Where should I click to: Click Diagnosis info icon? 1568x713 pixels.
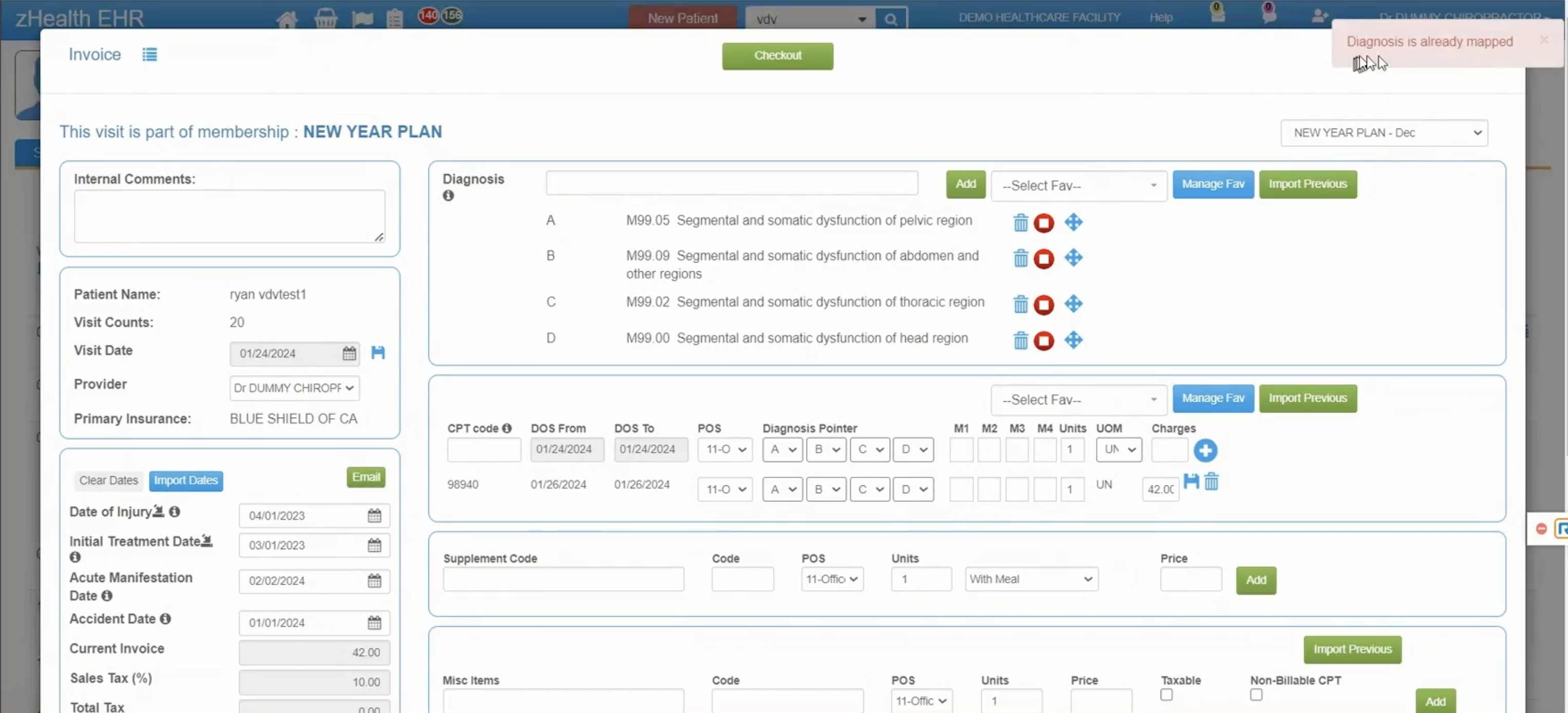[x=448, y=195]
